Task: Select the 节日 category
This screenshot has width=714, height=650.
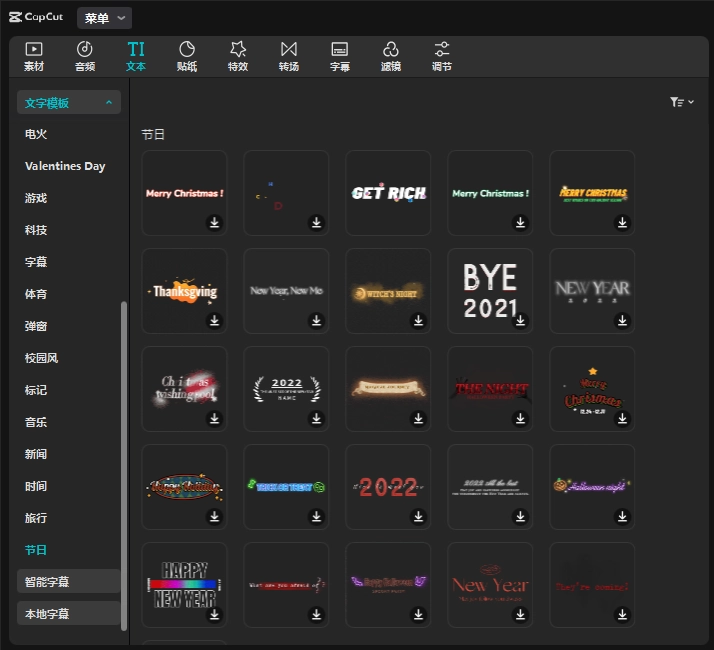Action: click(36, 550)
